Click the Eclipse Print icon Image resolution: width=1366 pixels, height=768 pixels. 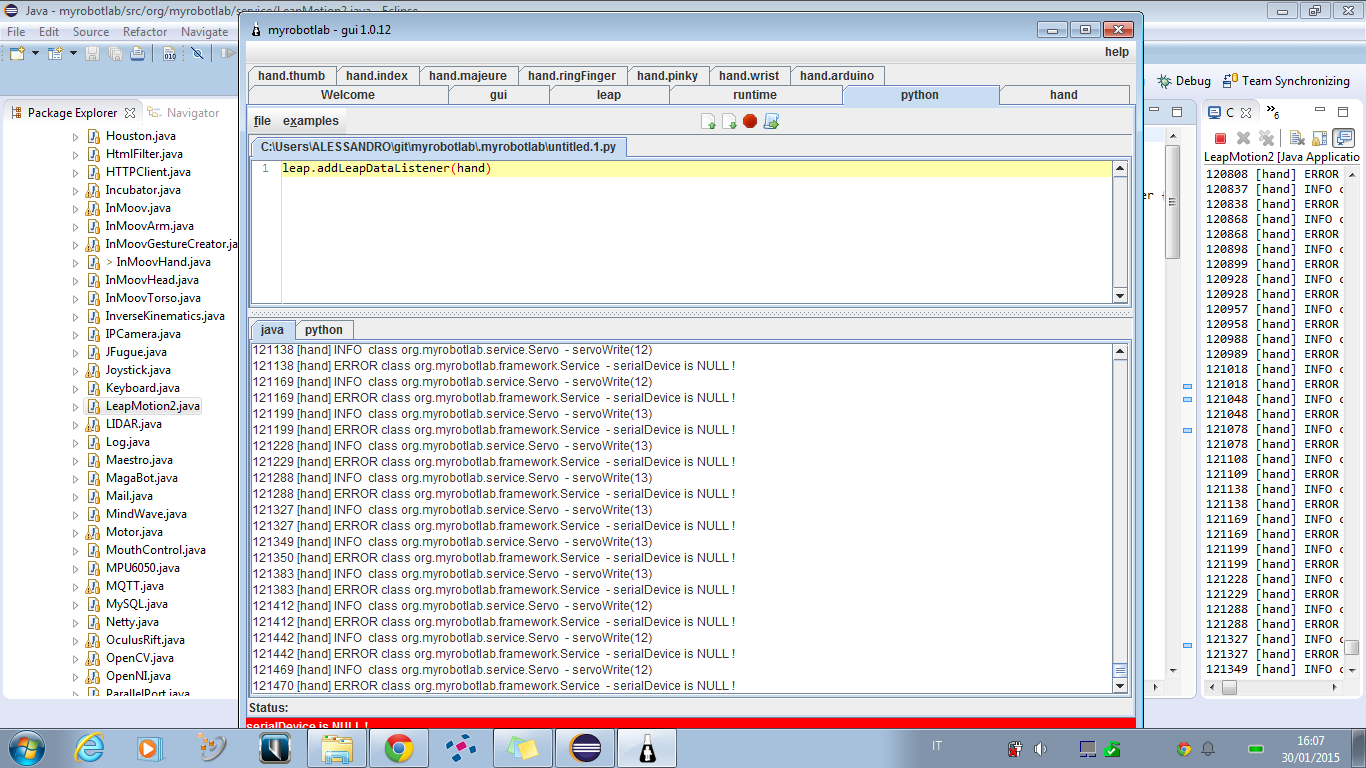tap(137, 53)
